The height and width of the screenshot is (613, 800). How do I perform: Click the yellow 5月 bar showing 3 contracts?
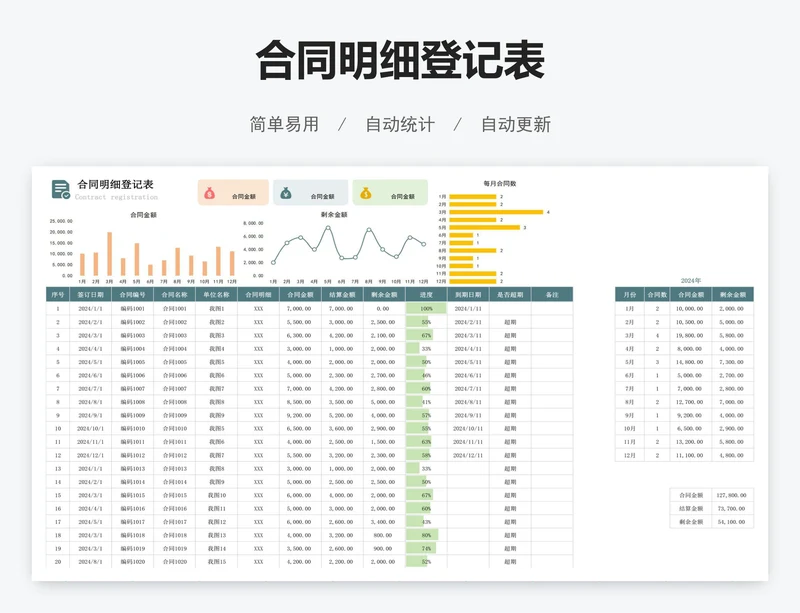coord(484,227)
